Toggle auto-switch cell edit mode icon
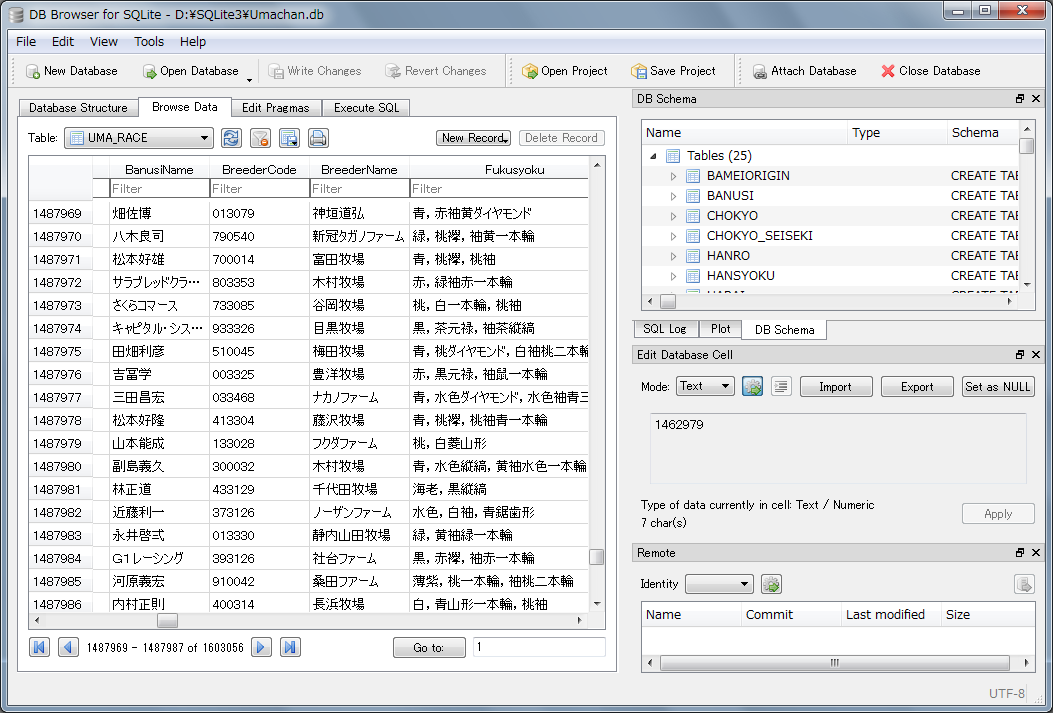Screen dimensions: 1053x713 (752, 387)
